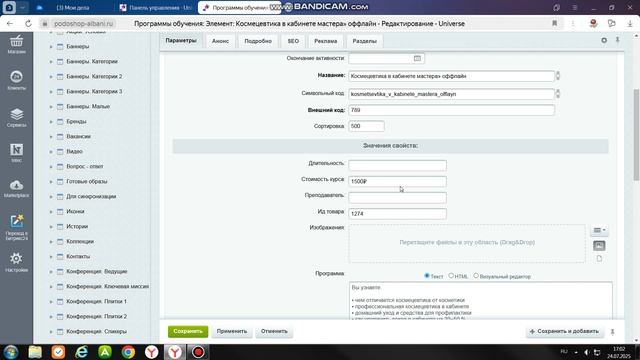This screenshot has height=360, width=640.
Task: Drop images in the Изображения upload area
Action: tap(467, 243)
